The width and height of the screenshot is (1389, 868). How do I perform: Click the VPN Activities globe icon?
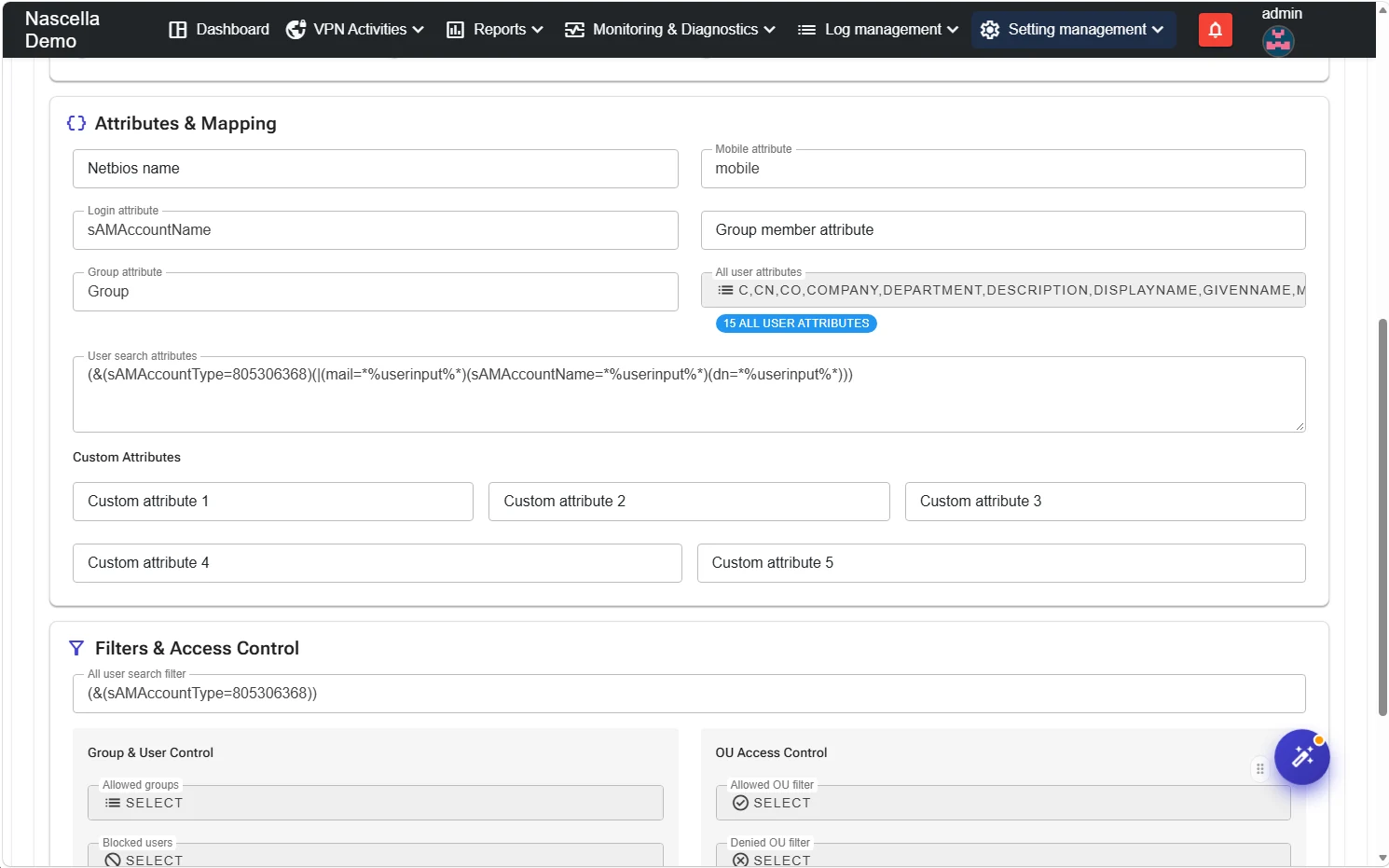[296, 30]
